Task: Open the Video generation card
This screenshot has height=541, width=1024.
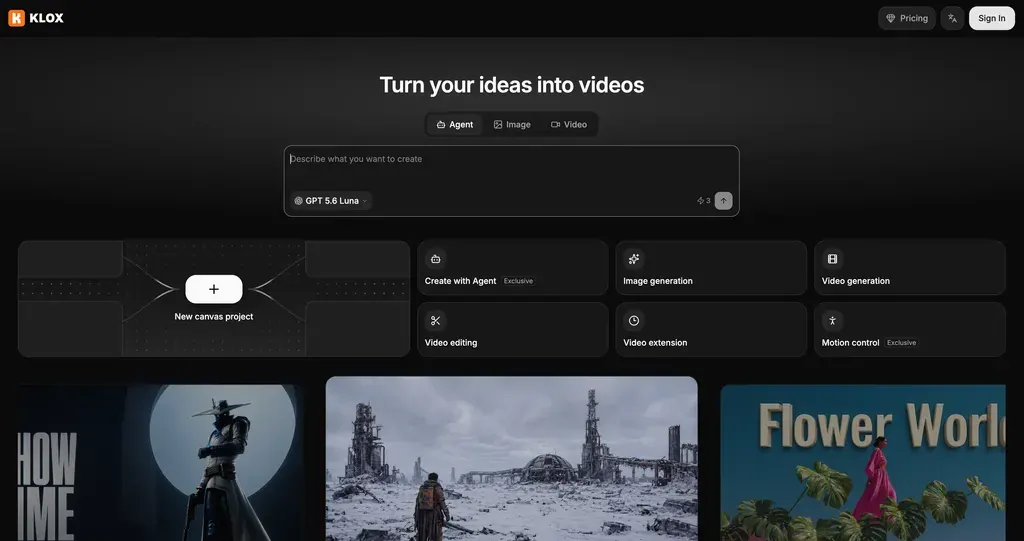Action: [909, 268]
